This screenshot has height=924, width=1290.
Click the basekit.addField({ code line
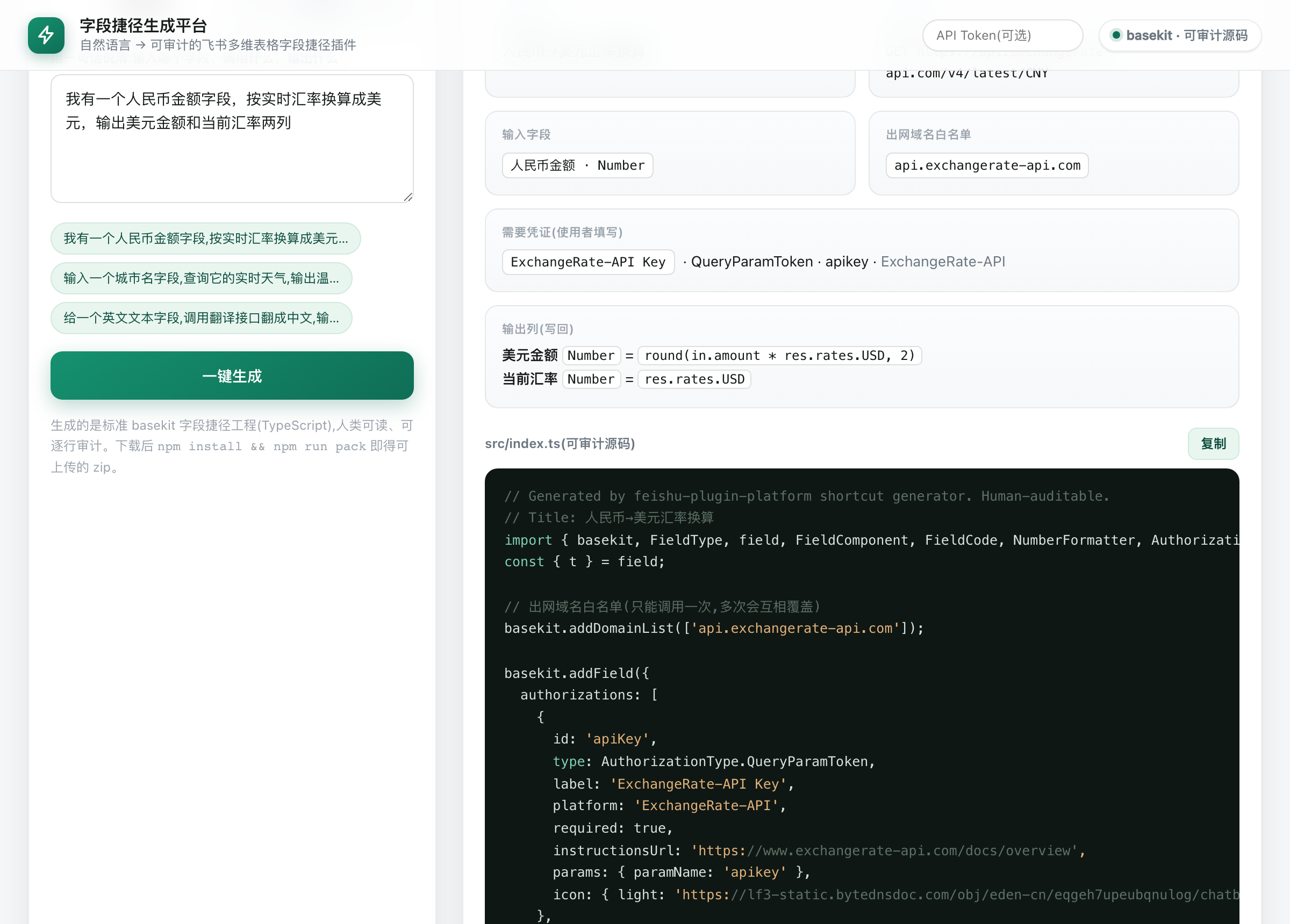(x=577, y=673)
